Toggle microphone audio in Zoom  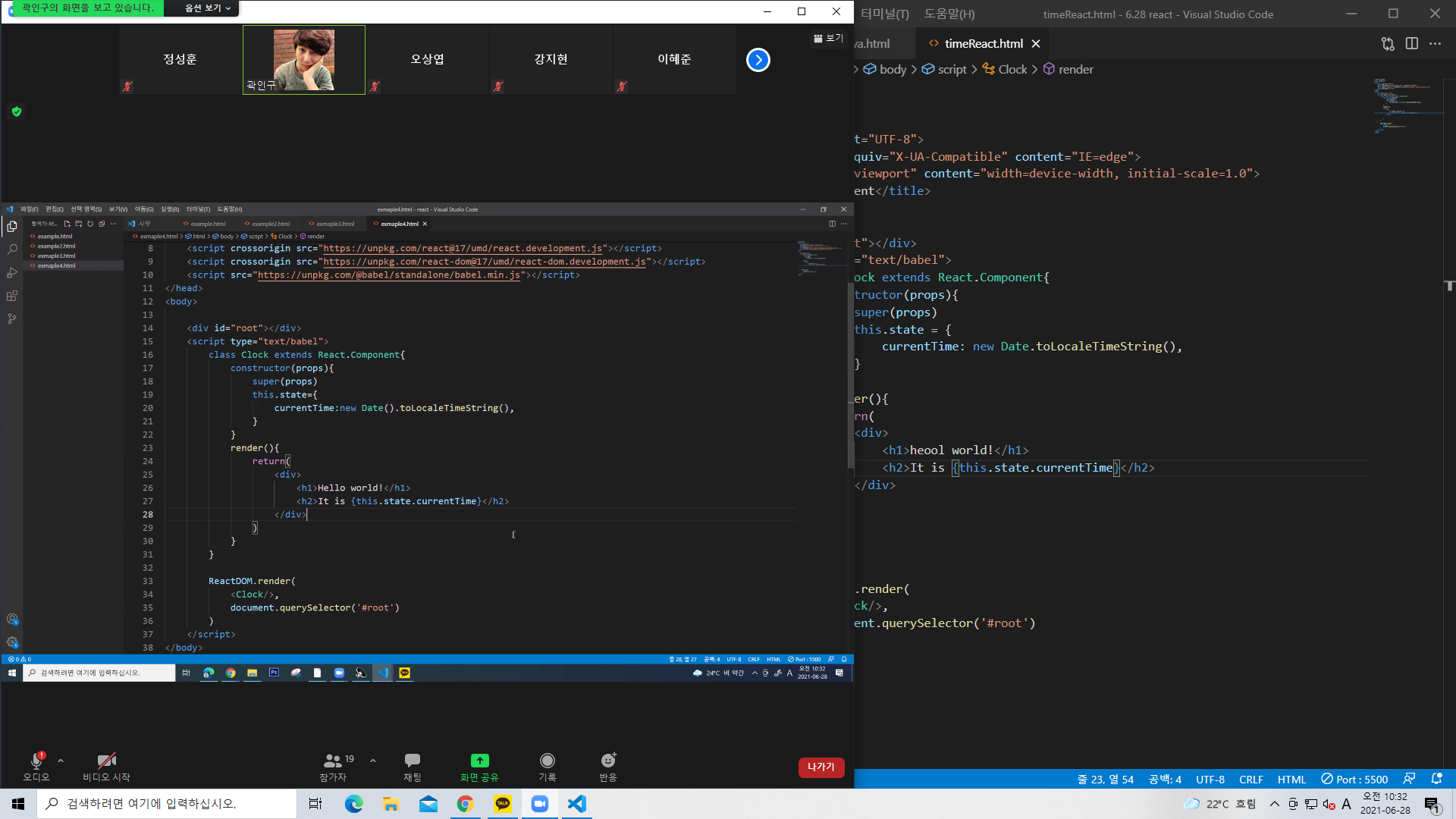pos(36,761)
